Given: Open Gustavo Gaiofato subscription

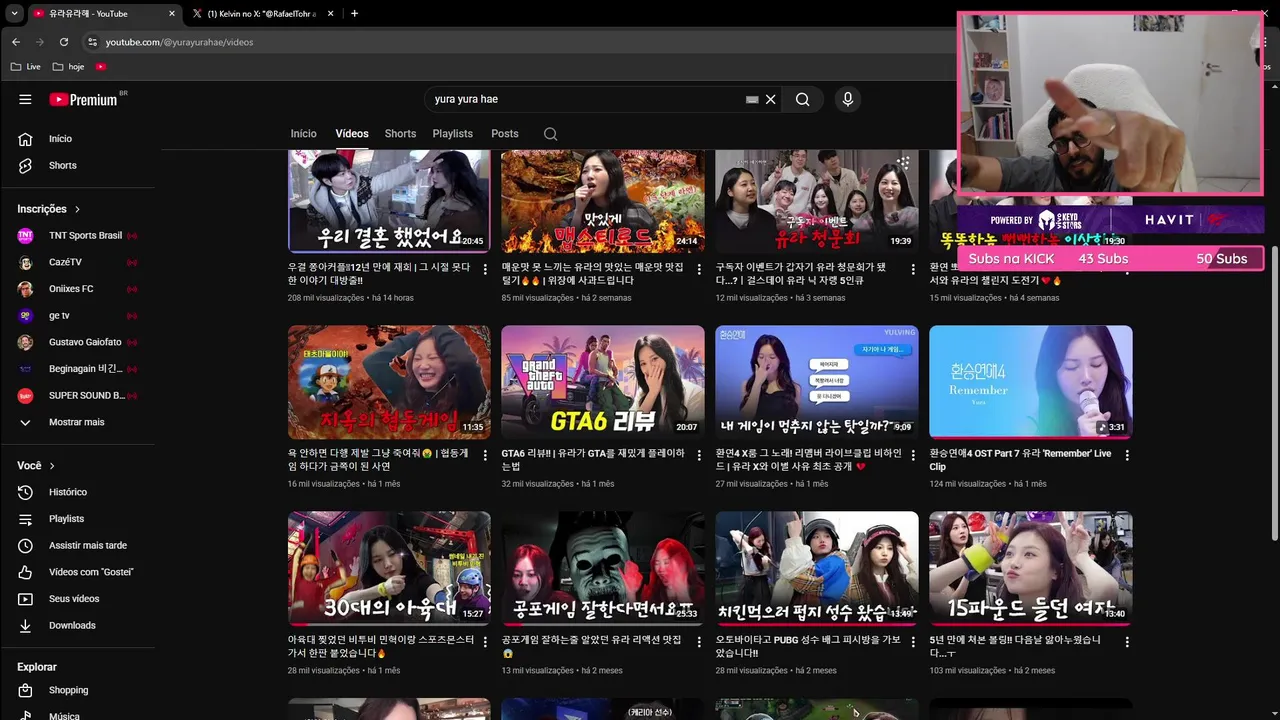Looking at the screenshot, I should coord(85,342).
